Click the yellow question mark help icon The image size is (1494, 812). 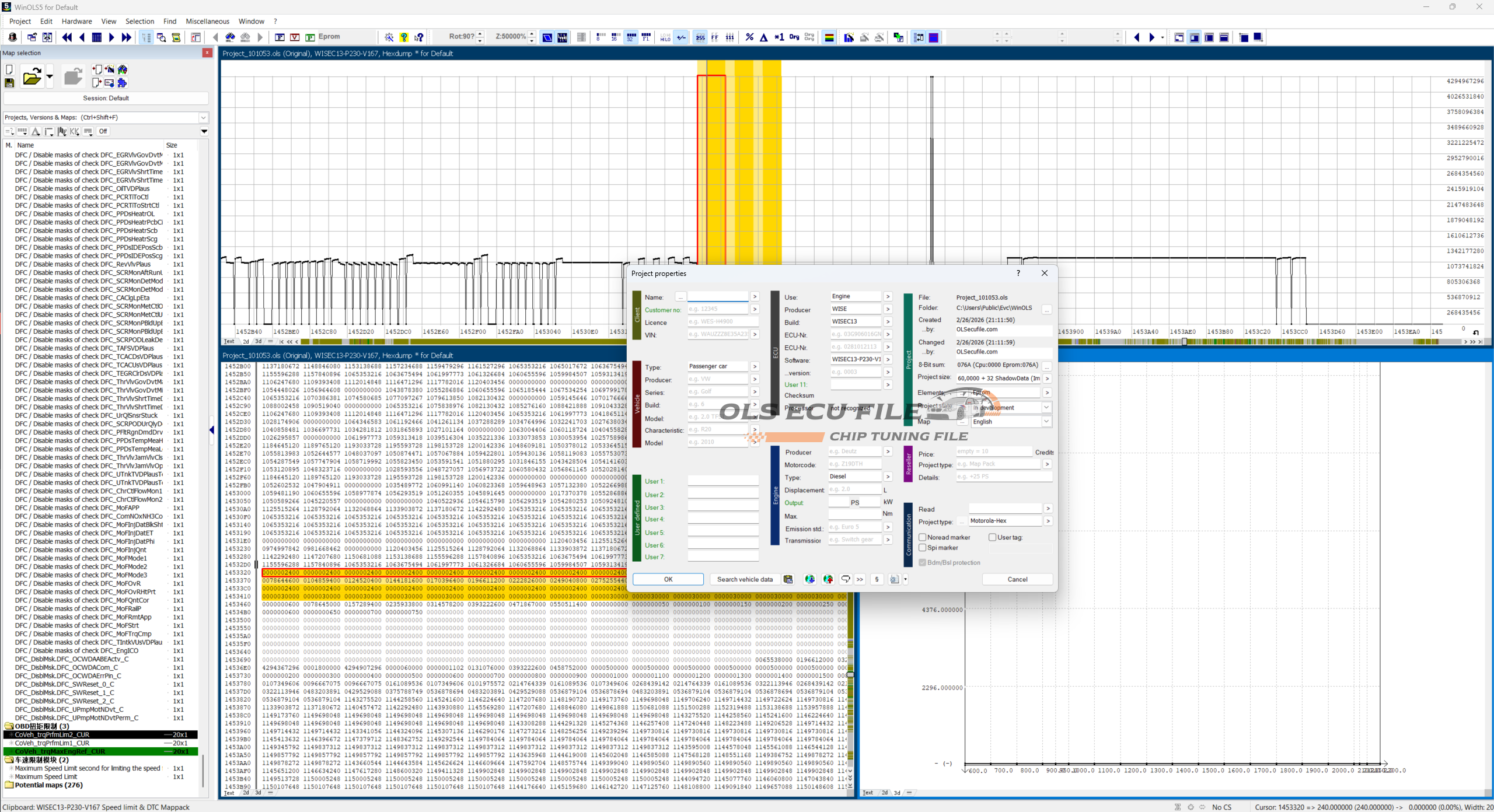404,37
